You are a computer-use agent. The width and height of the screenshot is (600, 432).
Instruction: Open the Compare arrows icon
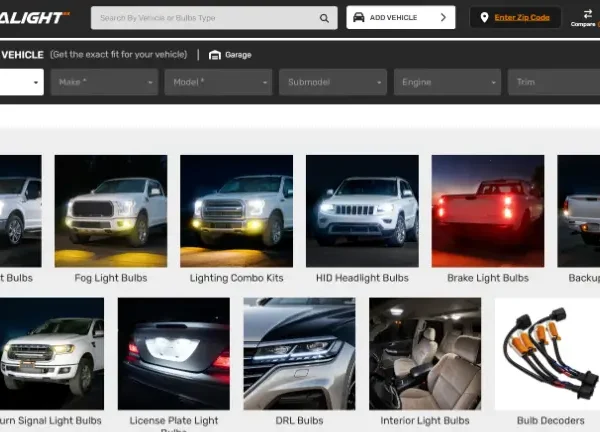(588, 14)
